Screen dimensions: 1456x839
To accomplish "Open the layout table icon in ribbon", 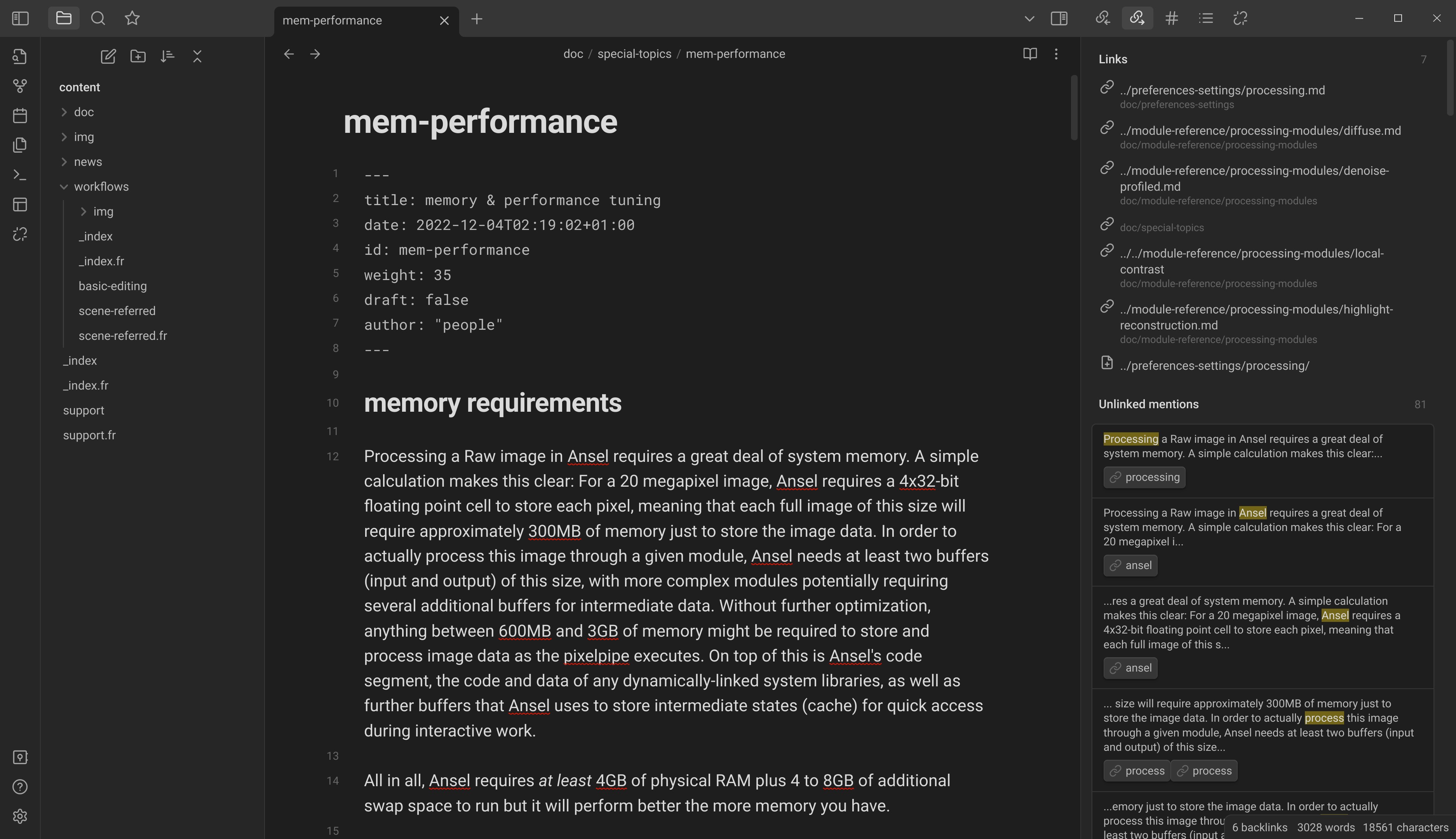I will (20, 205).
